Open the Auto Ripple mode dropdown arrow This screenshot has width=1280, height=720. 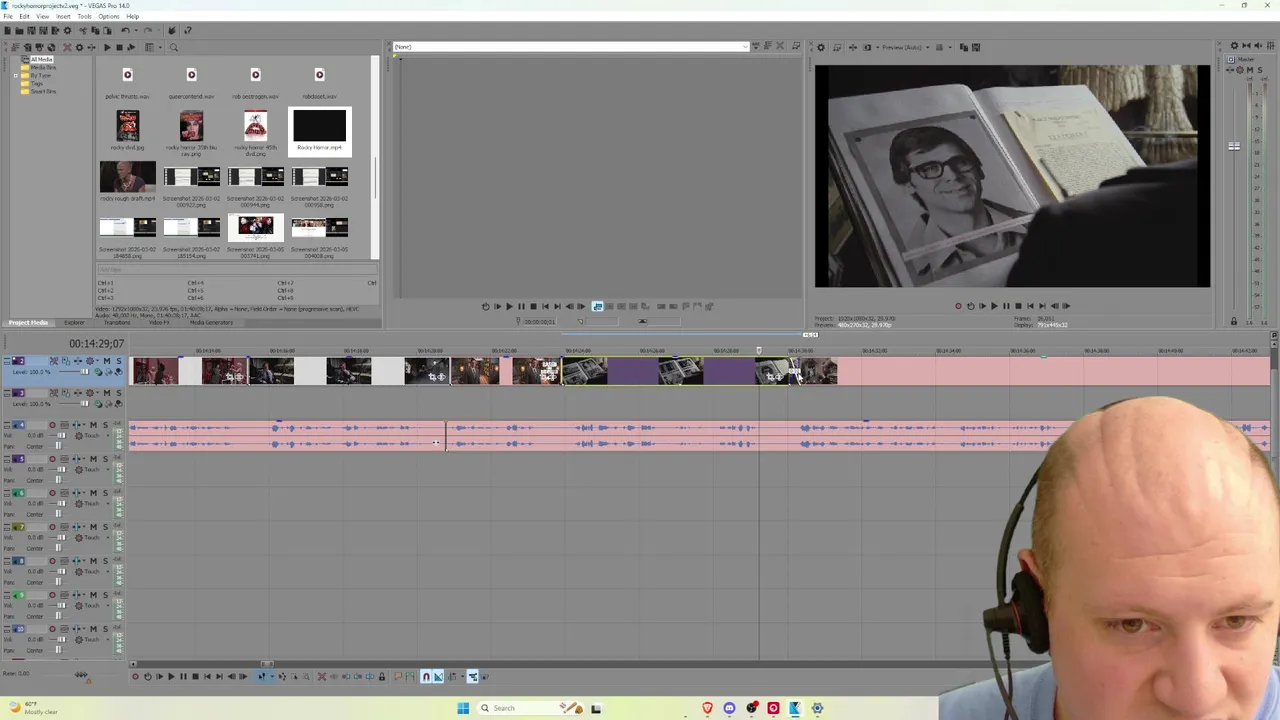point(462,677)
